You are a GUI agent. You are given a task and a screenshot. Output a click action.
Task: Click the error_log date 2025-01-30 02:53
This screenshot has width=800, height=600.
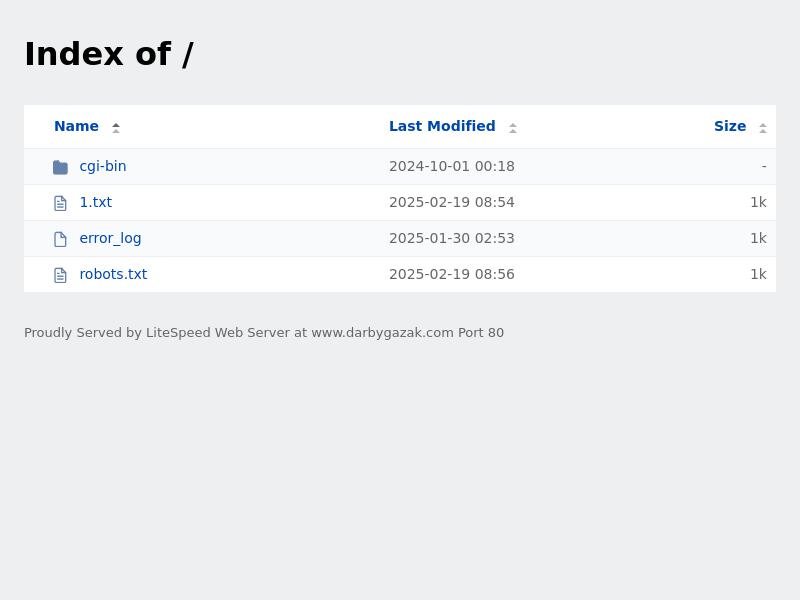[x=452, y=238]
